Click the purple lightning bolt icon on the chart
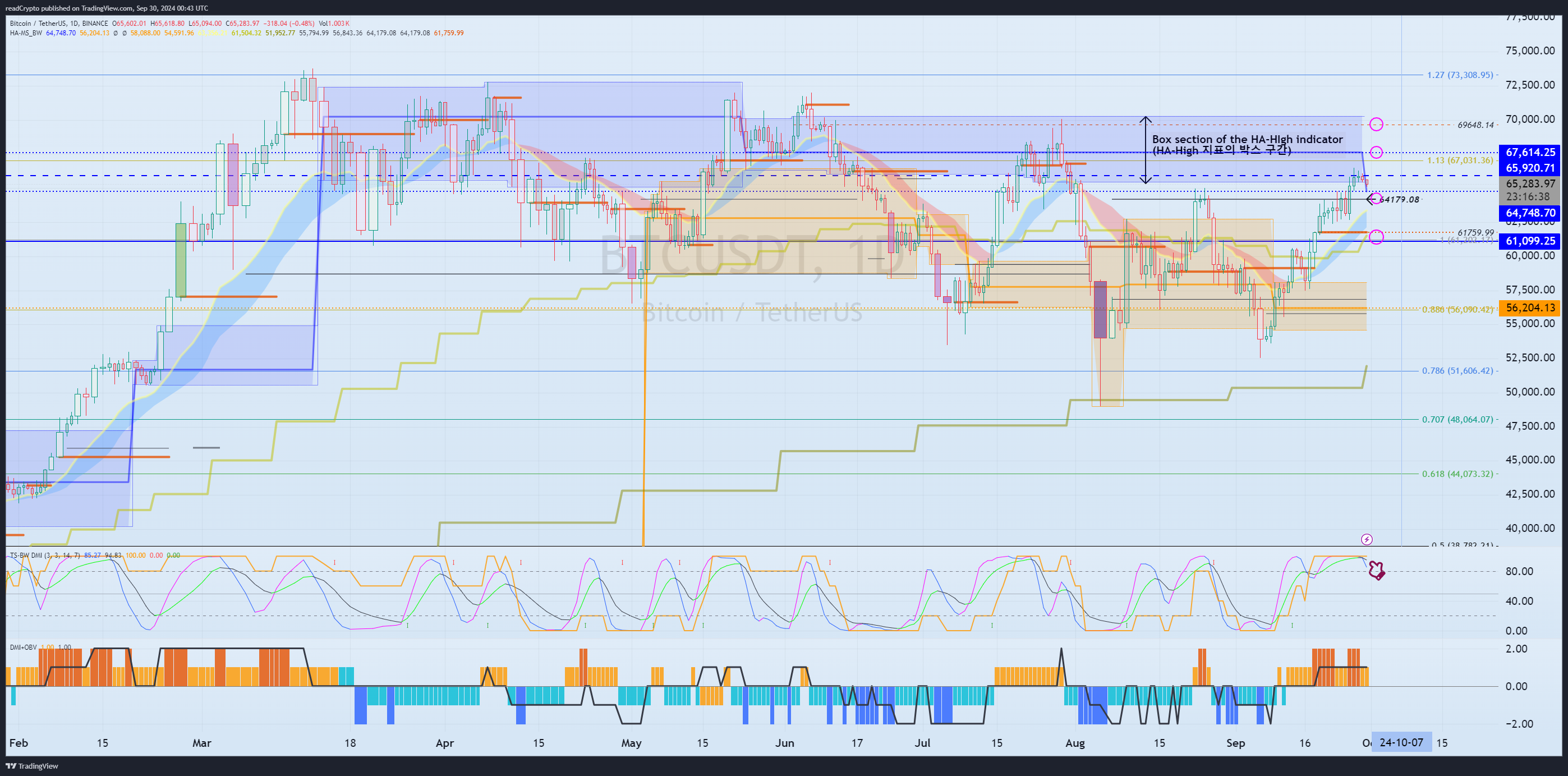Screen dimensions: 1568x776 tap(1367, 539)
